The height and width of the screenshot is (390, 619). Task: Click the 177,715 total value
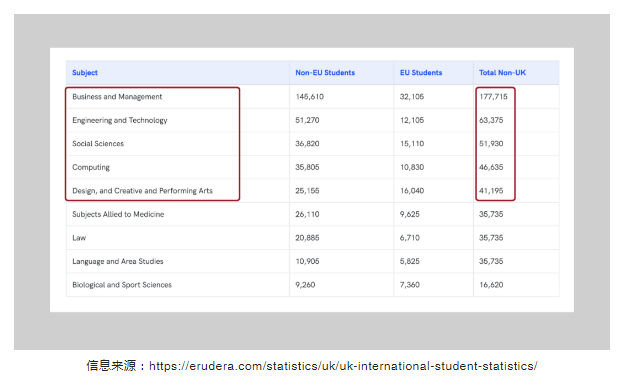coord(493,97)
